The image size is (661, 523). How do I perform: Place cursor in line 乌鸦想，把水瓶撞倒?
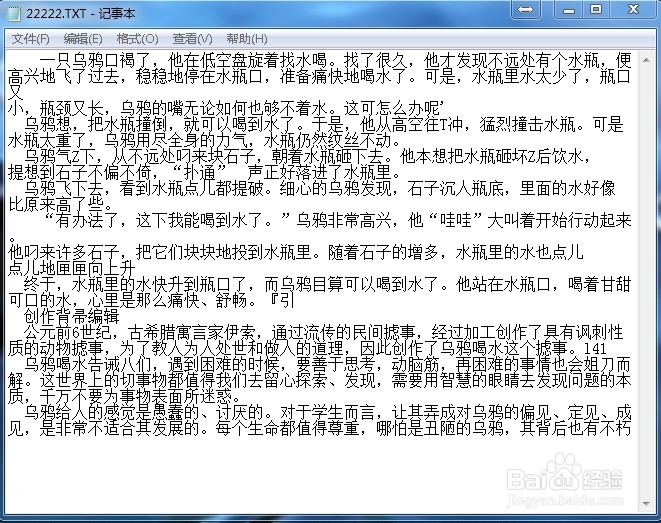pos(324,125)
